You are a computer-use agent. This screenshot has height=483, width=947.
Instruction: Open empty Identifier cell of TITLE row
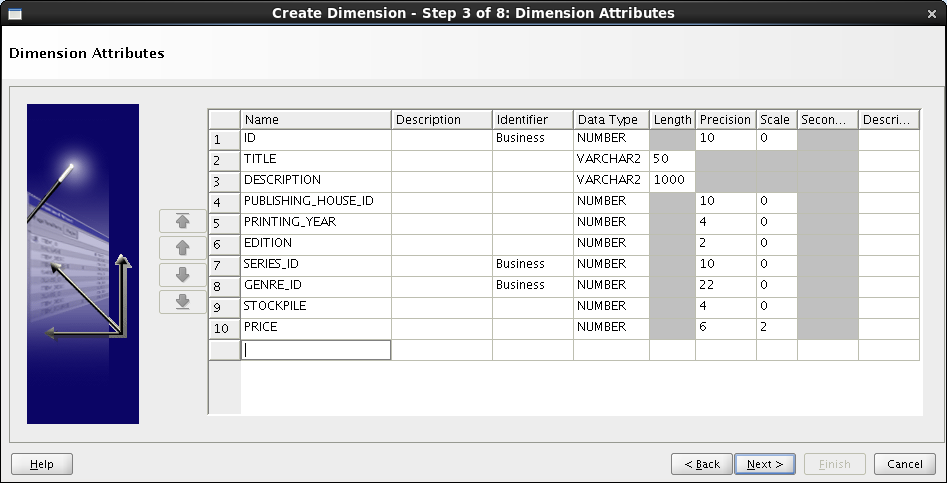[533, 161]
